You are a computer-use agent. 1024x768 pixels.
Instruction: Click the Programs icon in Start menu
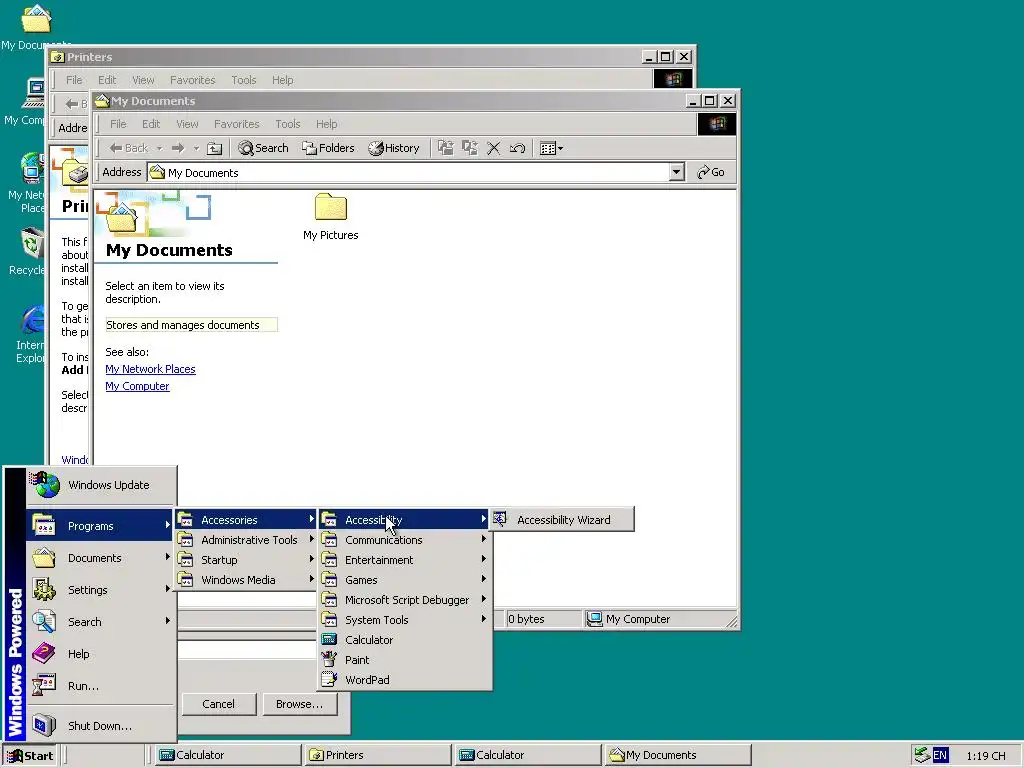pos(44,526)
